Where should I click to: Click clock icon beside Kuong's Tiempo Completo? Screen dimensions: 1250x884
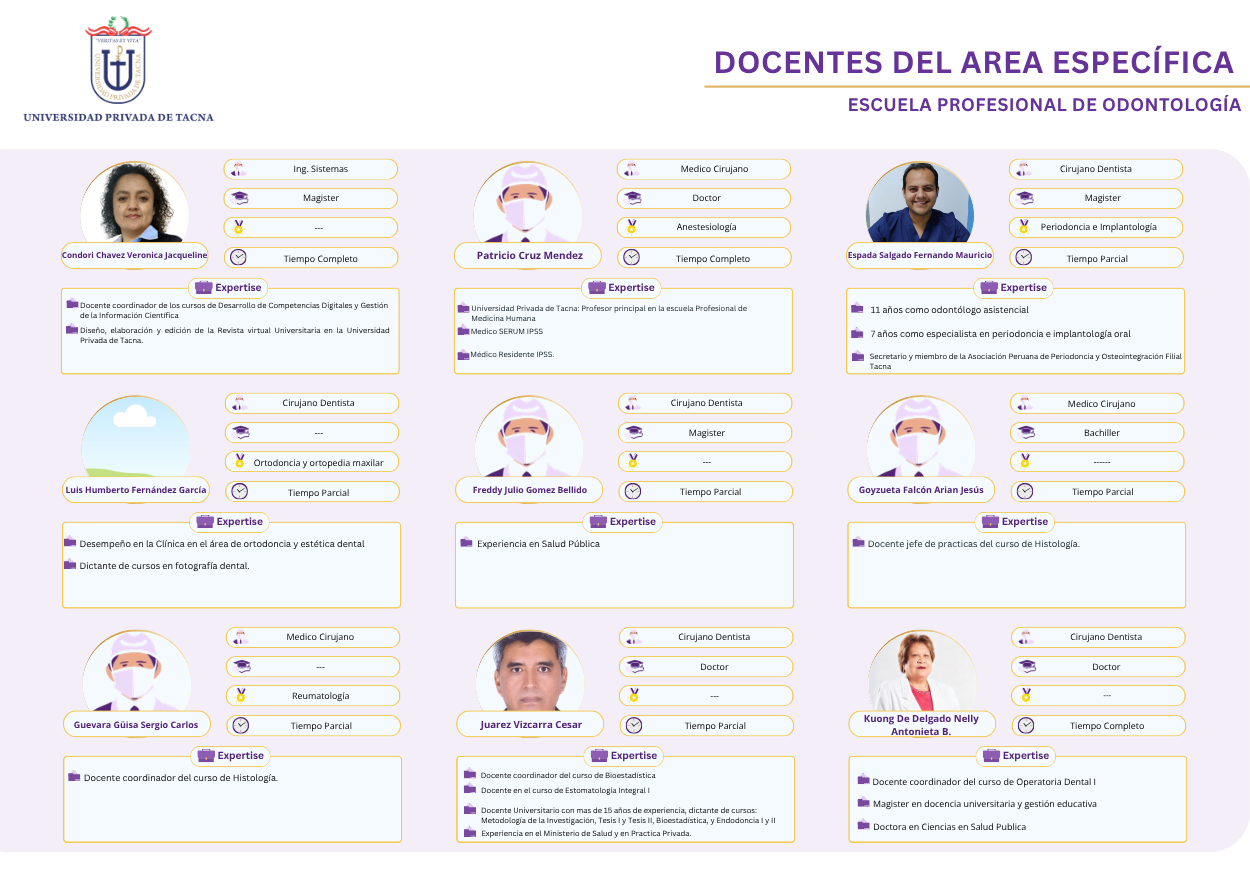(x=1026, y=725)
